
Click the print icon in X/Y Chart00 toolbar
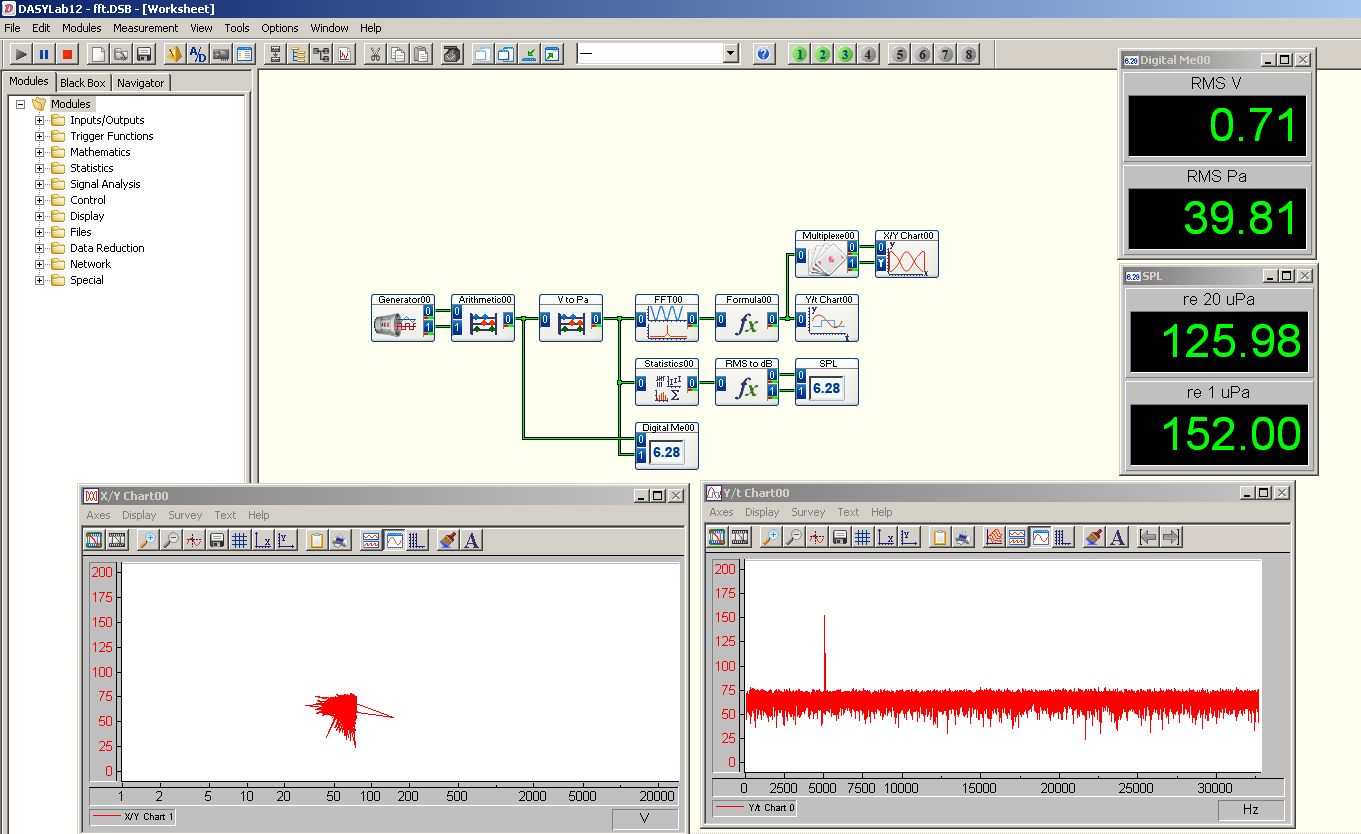pyautogui.click(x=340, y=540)
